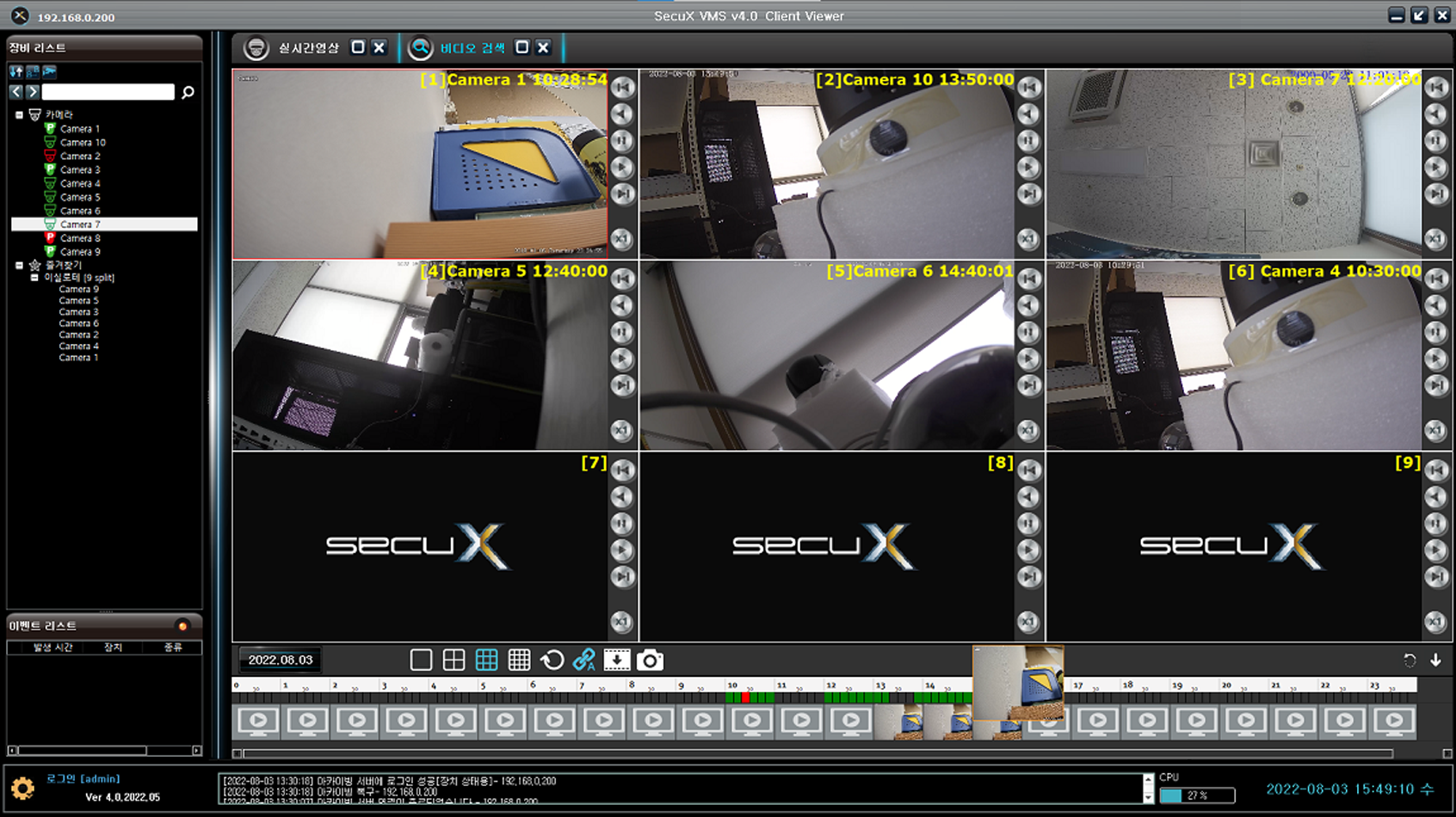This screenshot has height=817, width=1456.
Task: Click the search magnifier in device list
Action: pyautogui.click(x=188, y=92)
